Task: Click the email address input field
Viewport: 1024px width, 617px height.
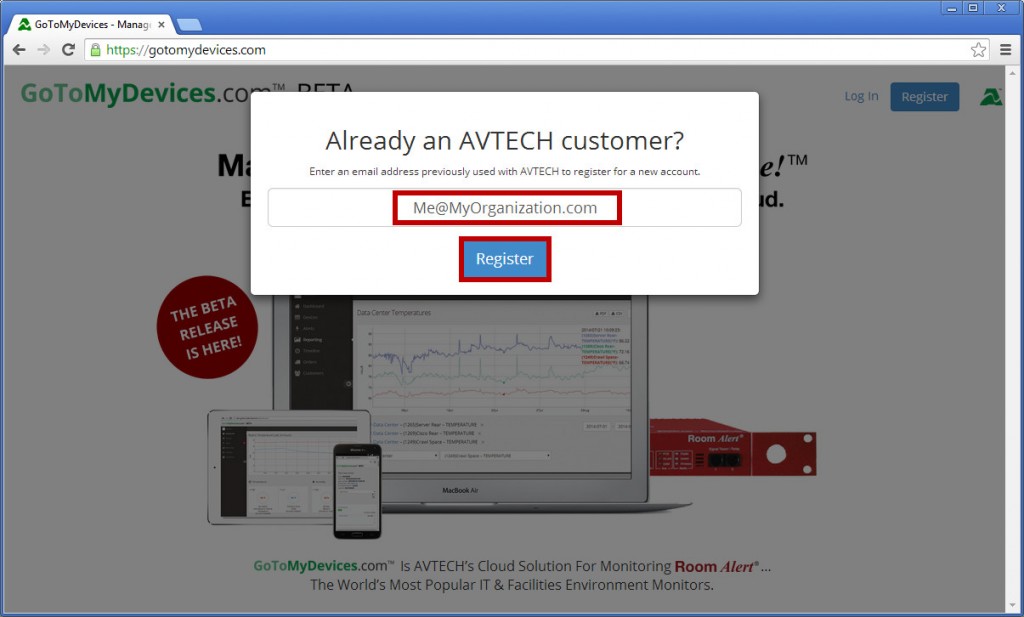Action: (x=505, y=207)
